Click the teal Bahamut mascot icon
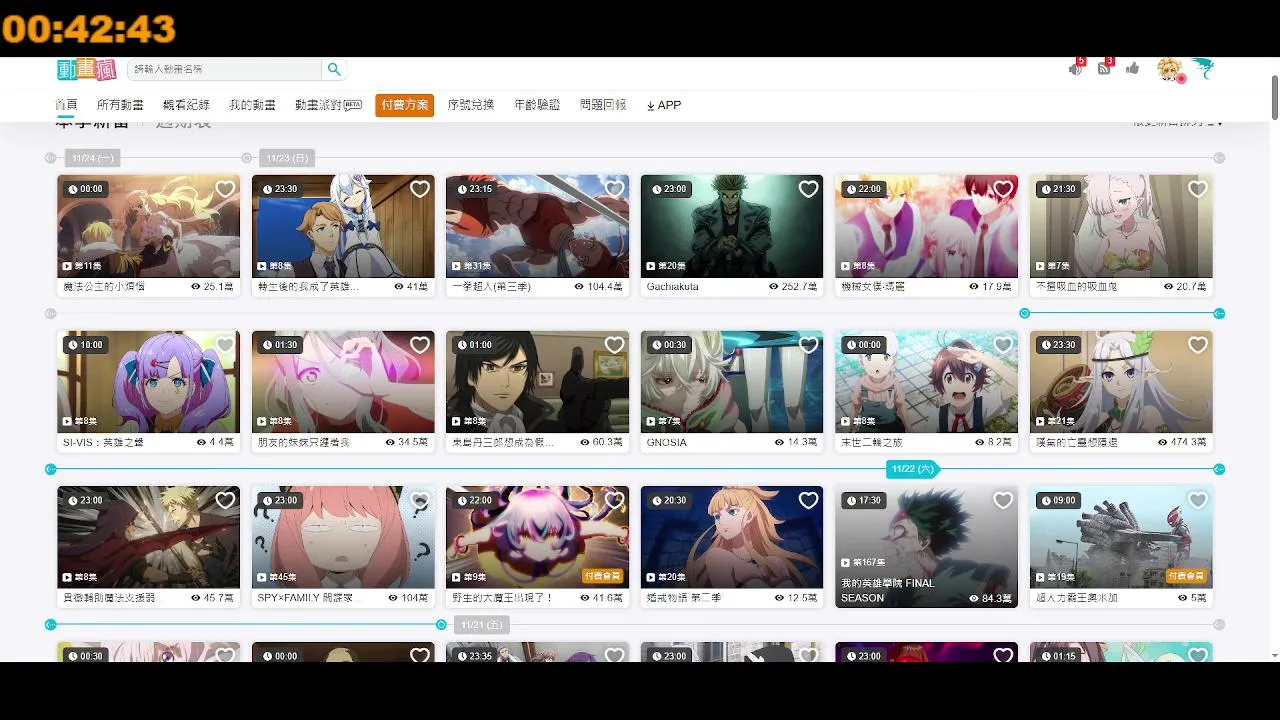 click(x=1203, y=68)
